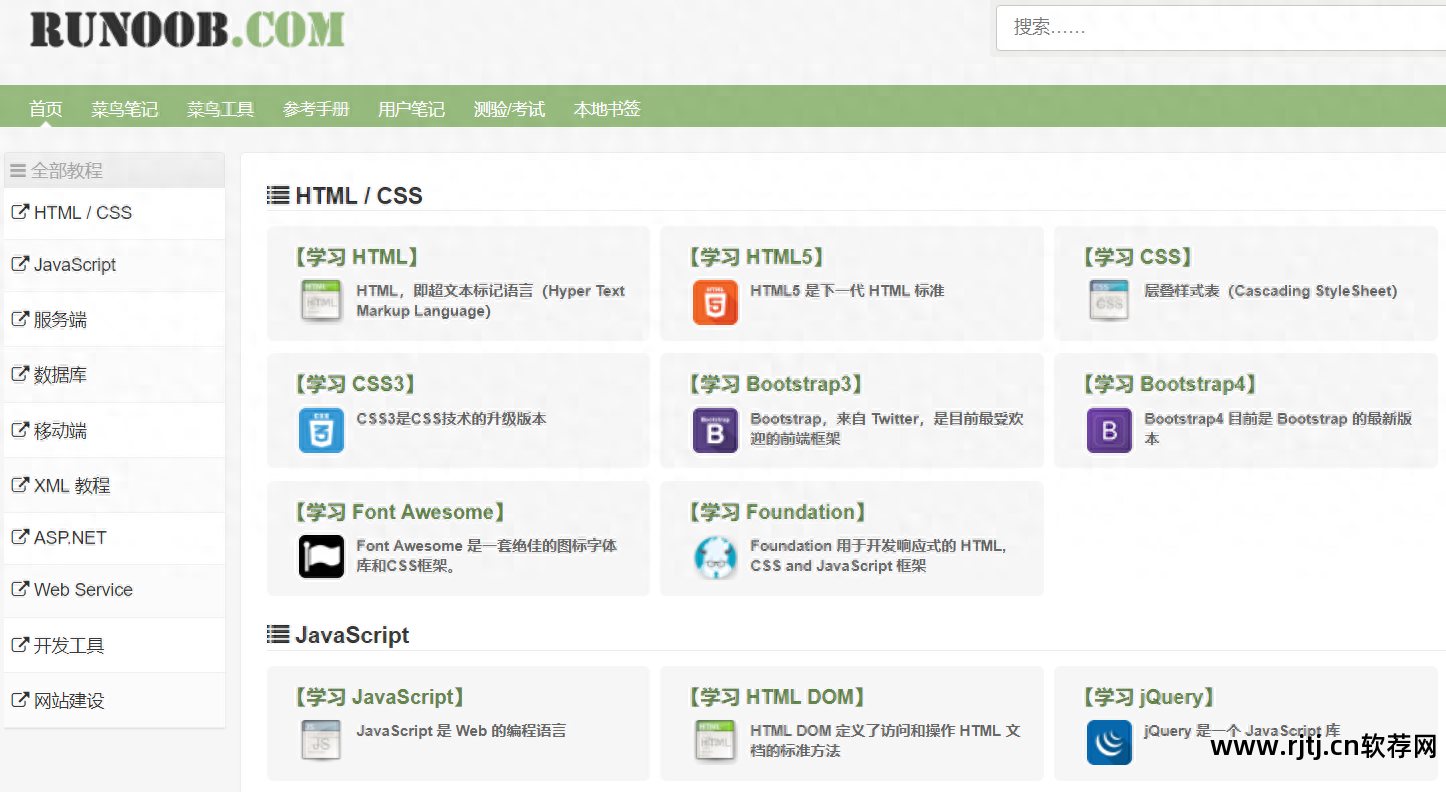
Task: Open the 【学习 CSS】 tutorial link
Action: click(1138, 257)
